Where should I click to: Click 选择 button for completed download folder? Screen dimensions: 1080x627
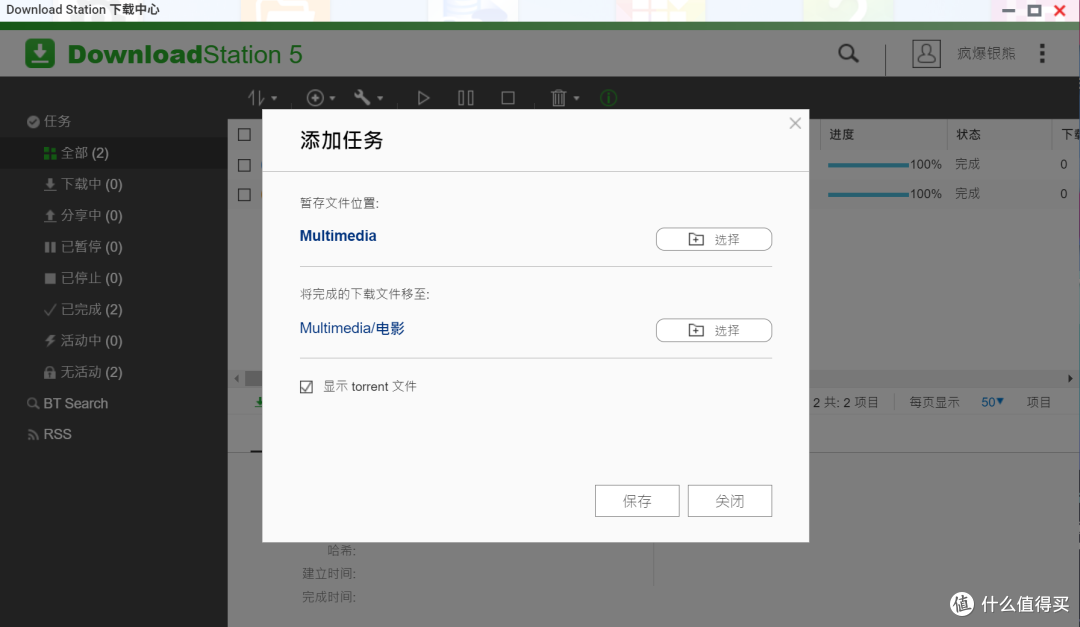click(x=714, y=330)
